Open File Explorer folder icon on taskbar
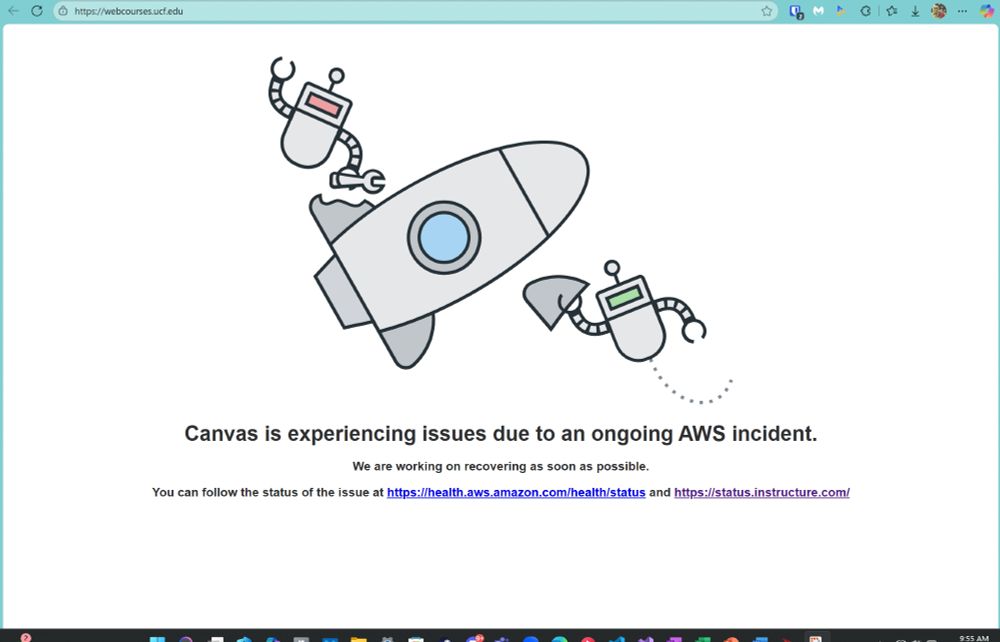Screen dimensions: 1000x642 [x=358, y=639]
